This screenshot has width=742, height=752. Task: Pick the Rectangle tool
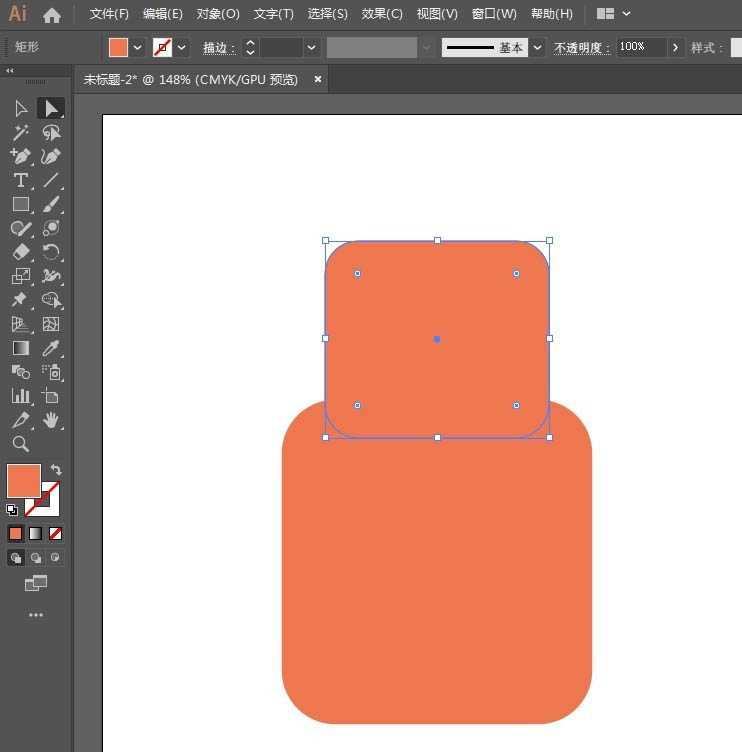(20, 204)
